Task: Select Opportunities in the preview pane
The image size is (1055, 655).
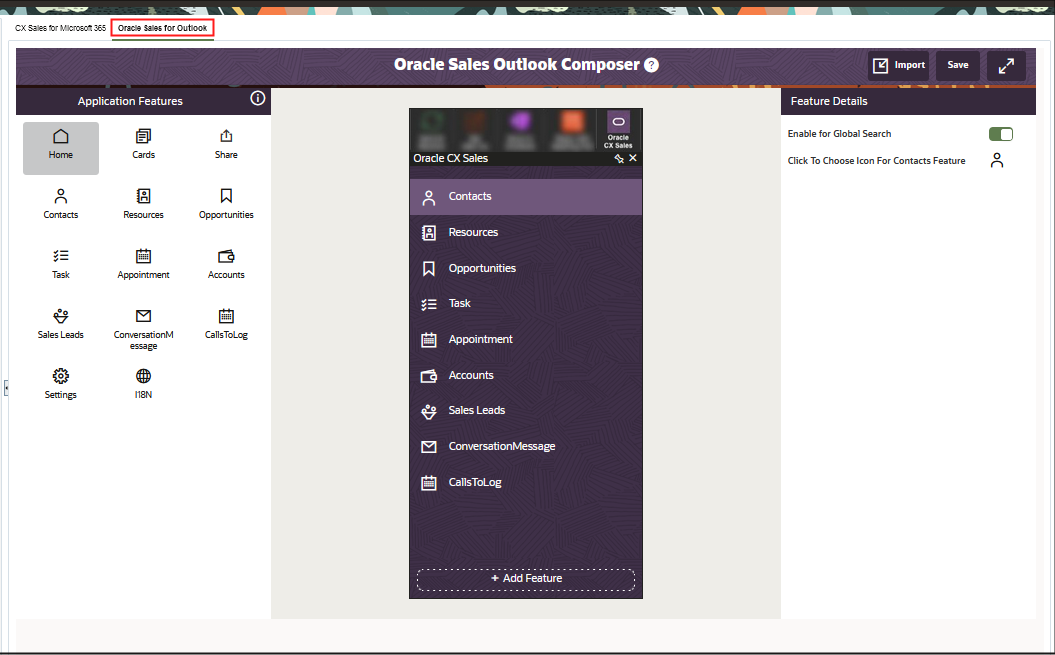Action: [x=526, y=268]
